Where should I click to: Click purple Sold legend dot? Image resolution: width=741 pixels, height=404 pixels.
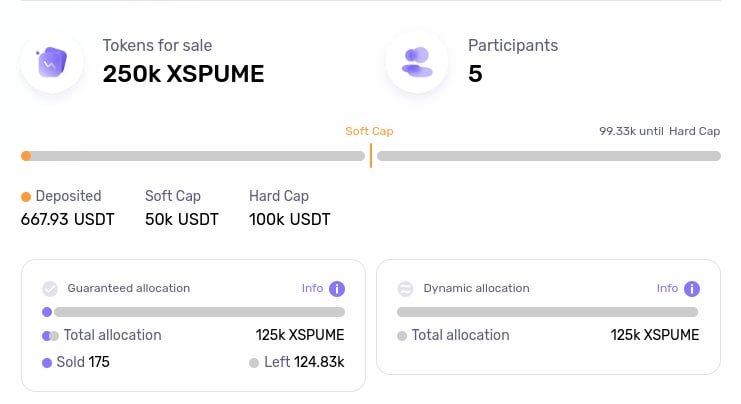[x=47, y=362]
